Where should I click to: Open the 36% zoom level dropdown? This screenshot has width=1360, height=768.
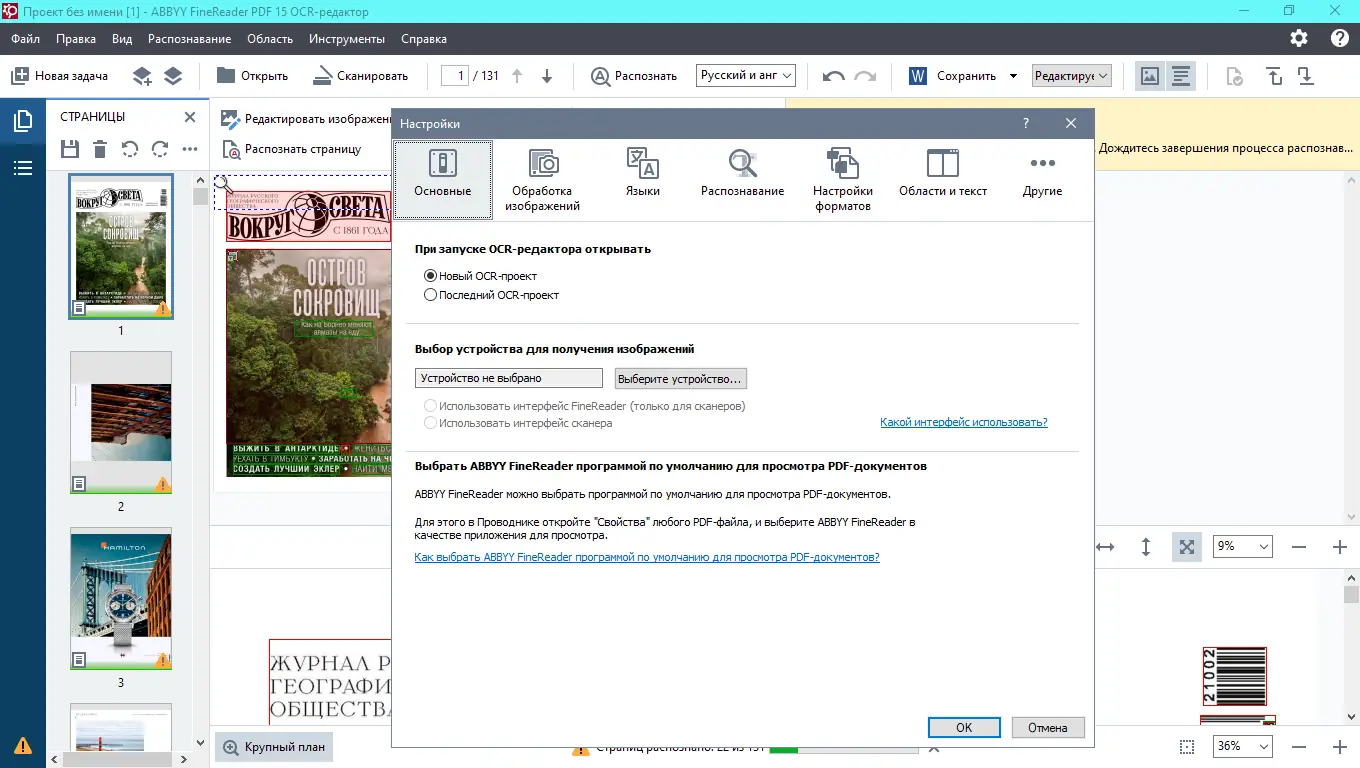pos(1242,746)
